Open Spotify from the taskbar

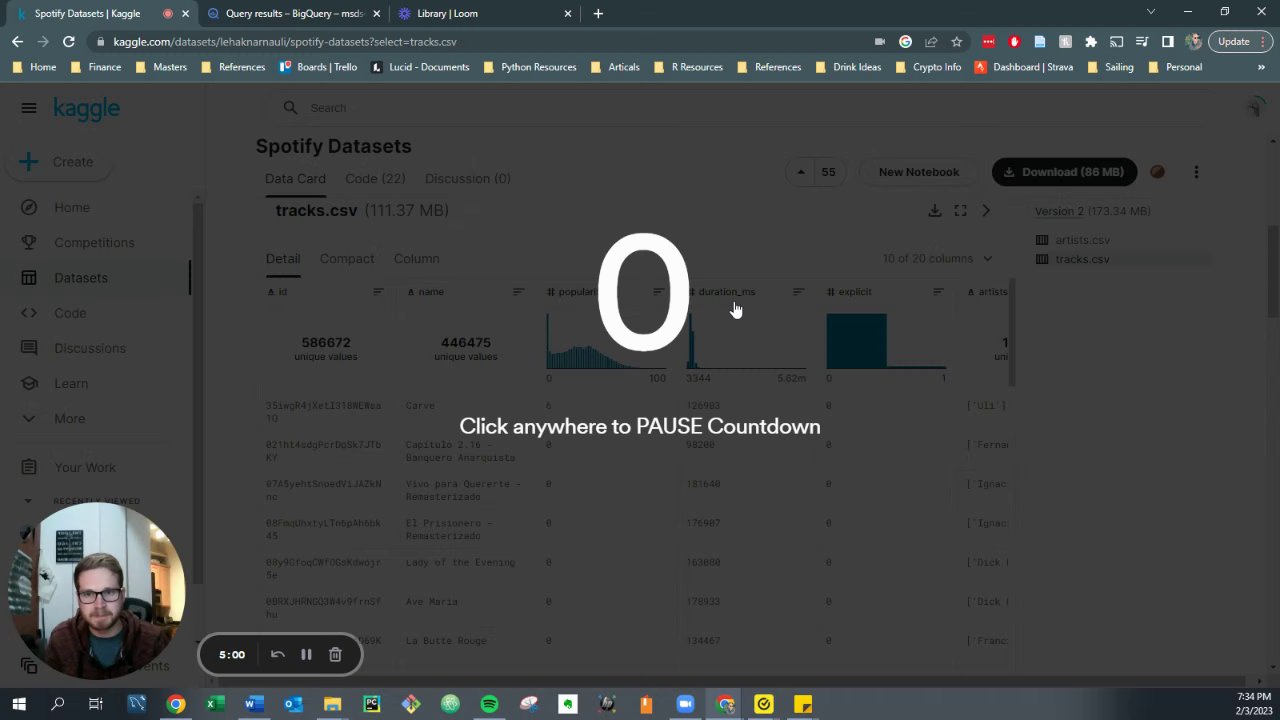point(489,705)
